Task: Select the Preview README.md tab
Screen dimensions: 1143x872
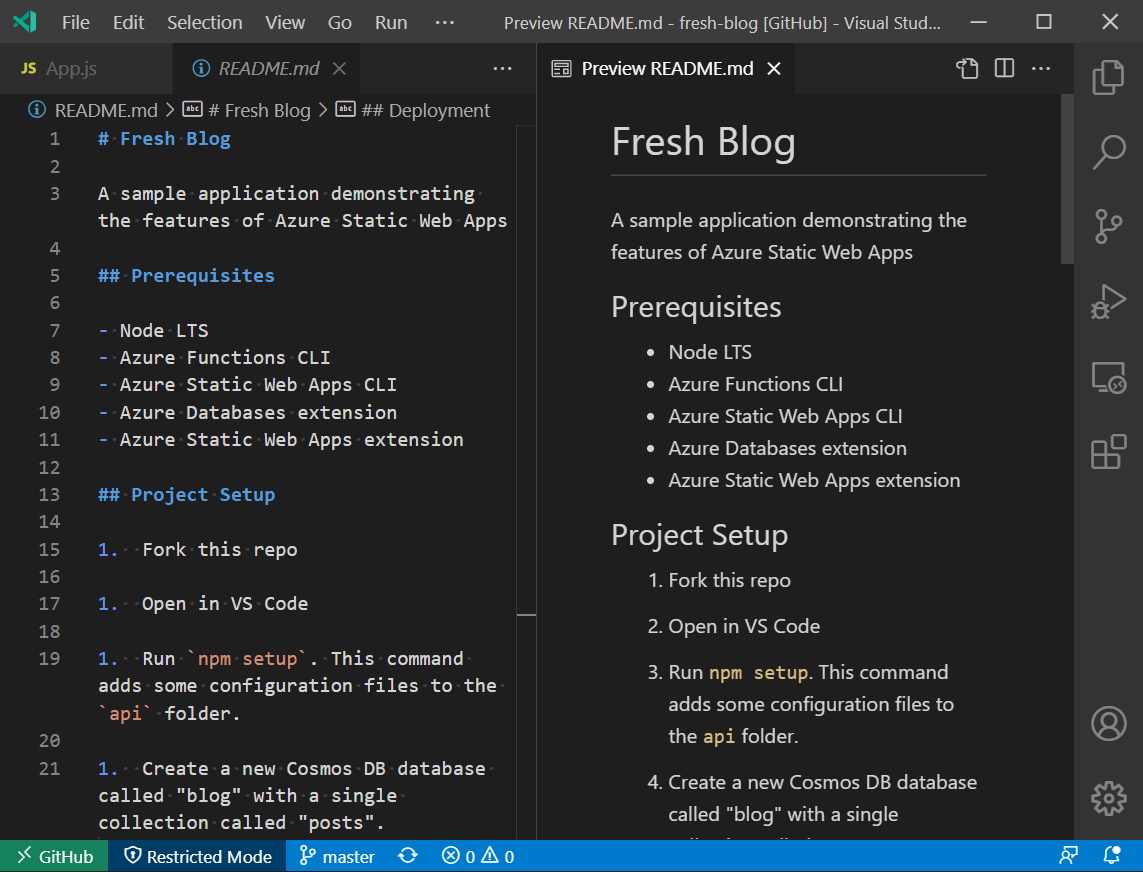Action: (x=666, y=69)
